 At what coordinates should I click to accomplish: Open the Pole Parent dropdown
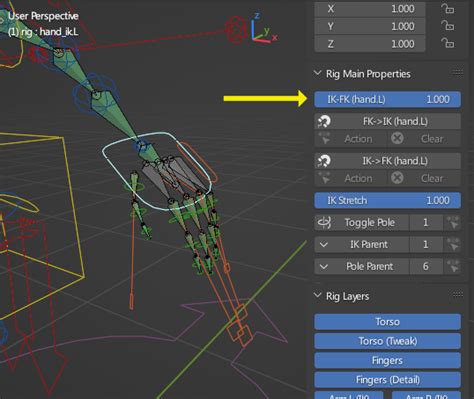coord(362,266)
